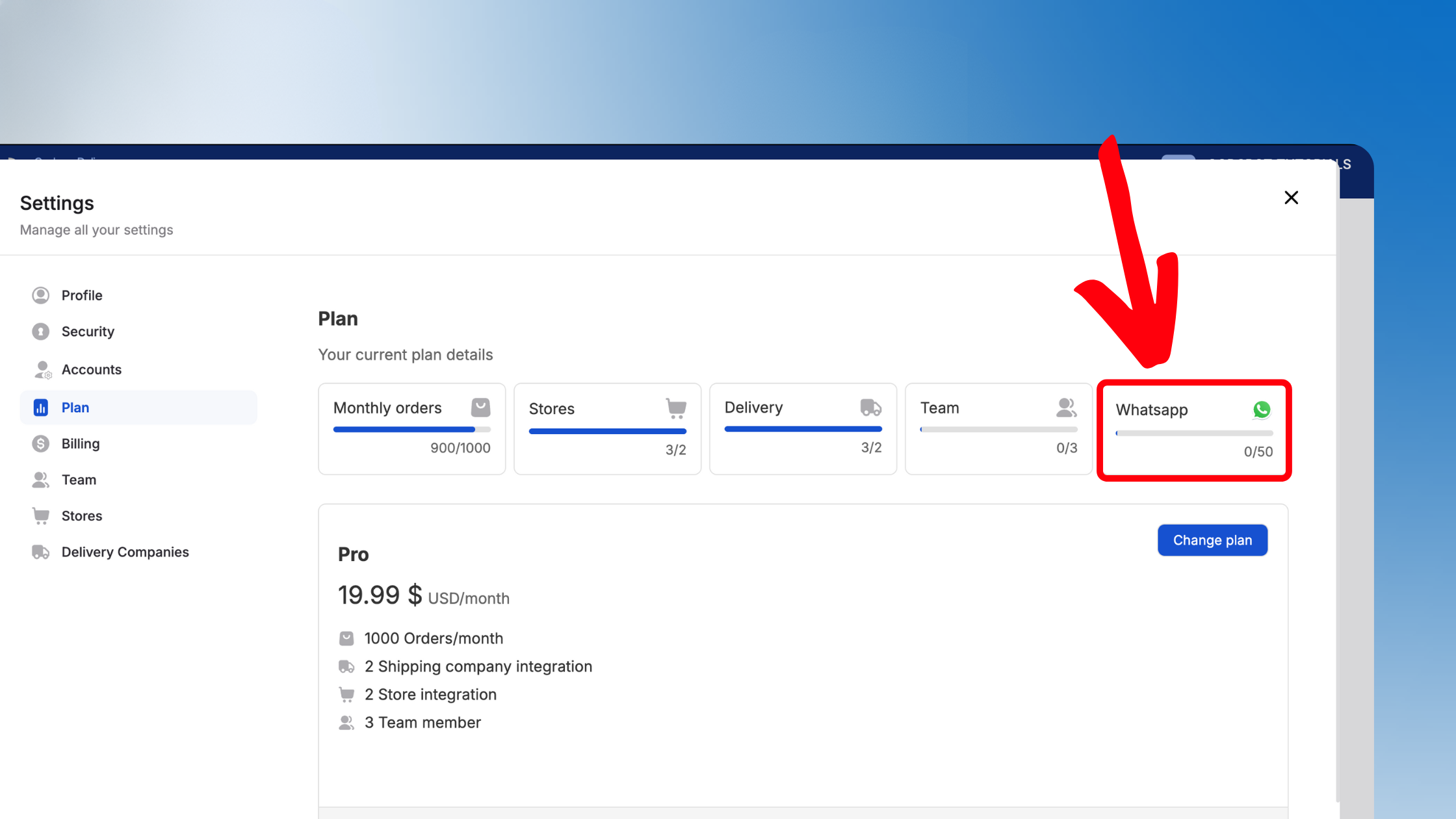The height and width of the screenshot is (819, 1456).
Task: Click the Billing dollar icon
Action: 40,443
